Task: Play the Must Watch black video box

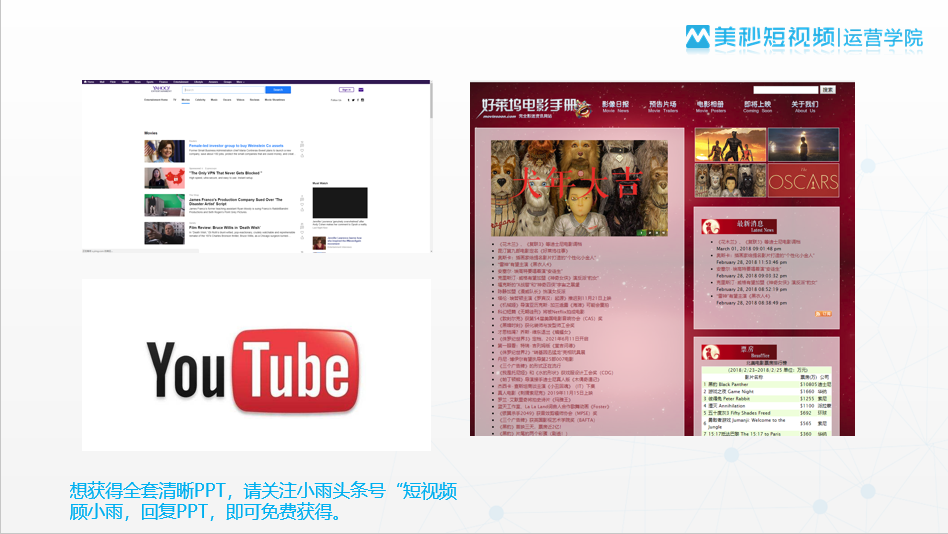Action: [340, 203]
